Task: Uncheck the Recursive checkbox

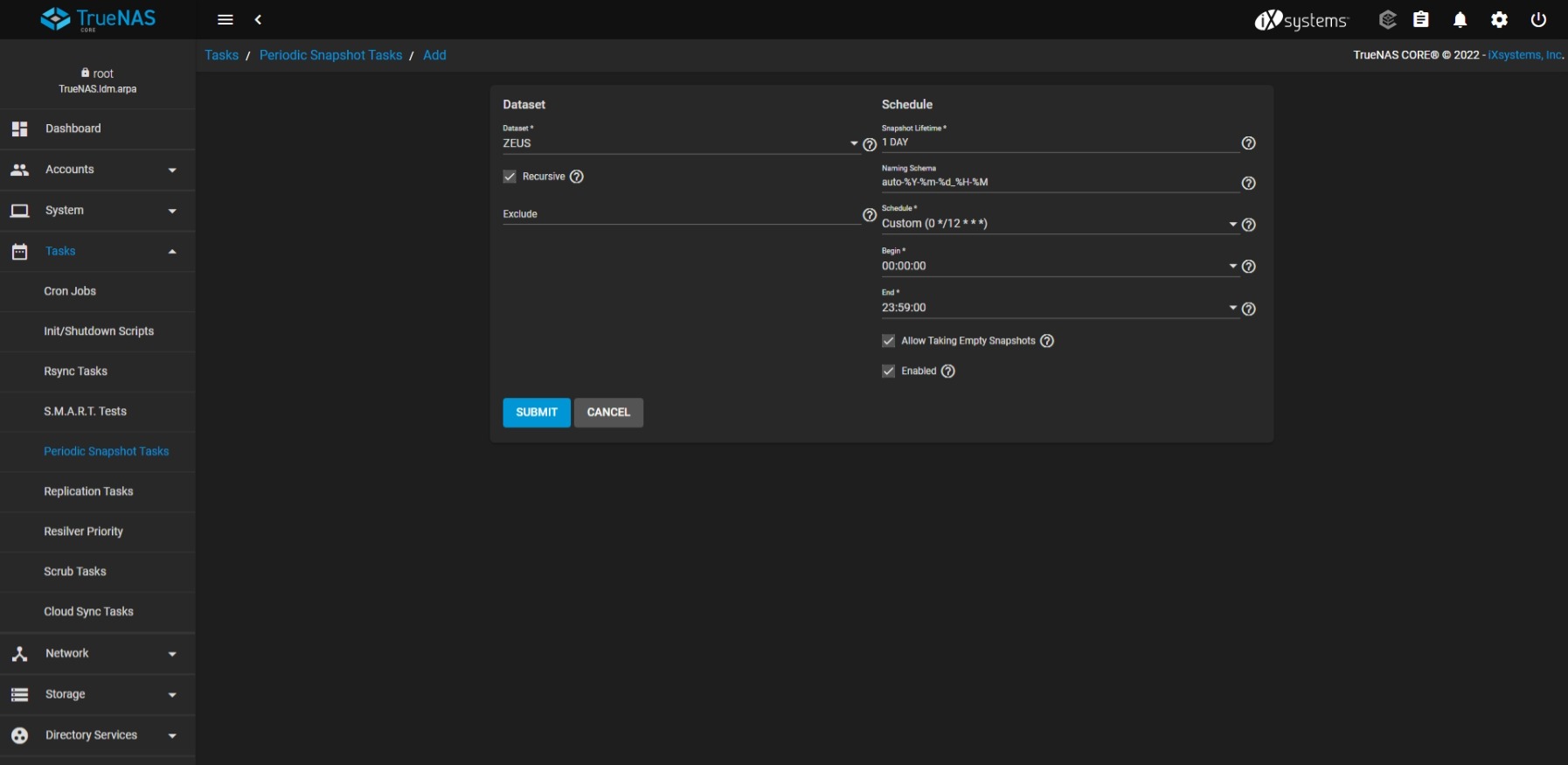Action: [x=510, y=177]
